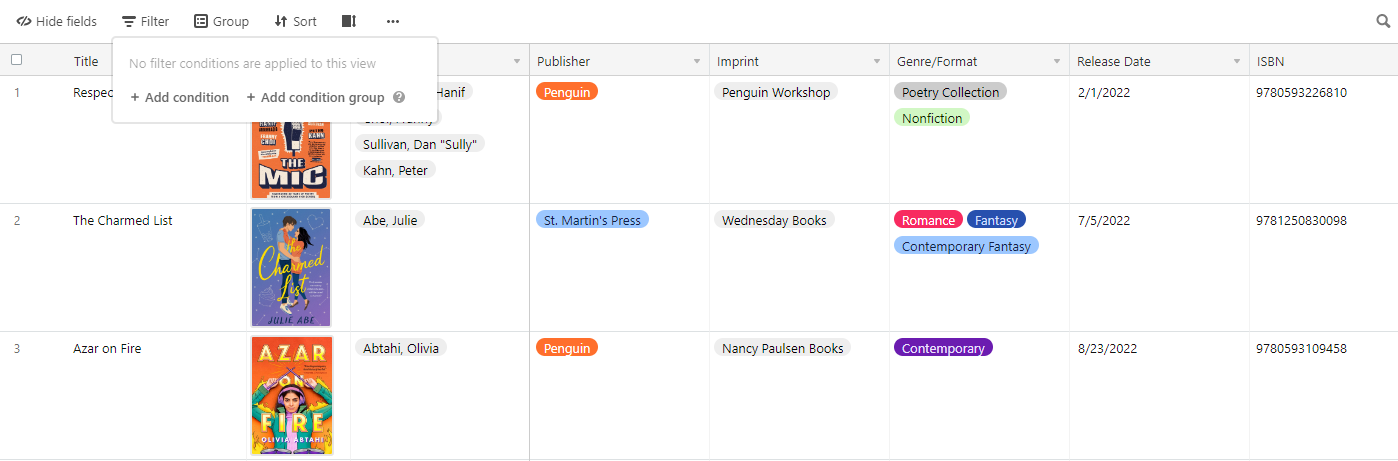Click the search magnifier icon

pos(1383,21)
